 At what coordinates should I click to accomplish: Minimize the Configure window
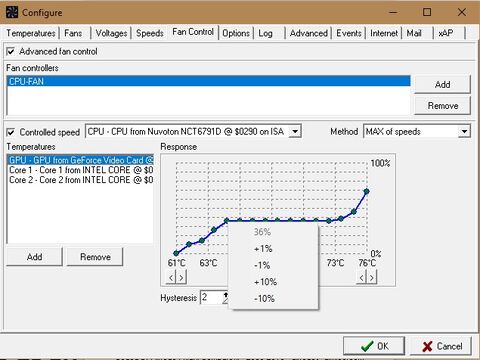tap(393, 13)
